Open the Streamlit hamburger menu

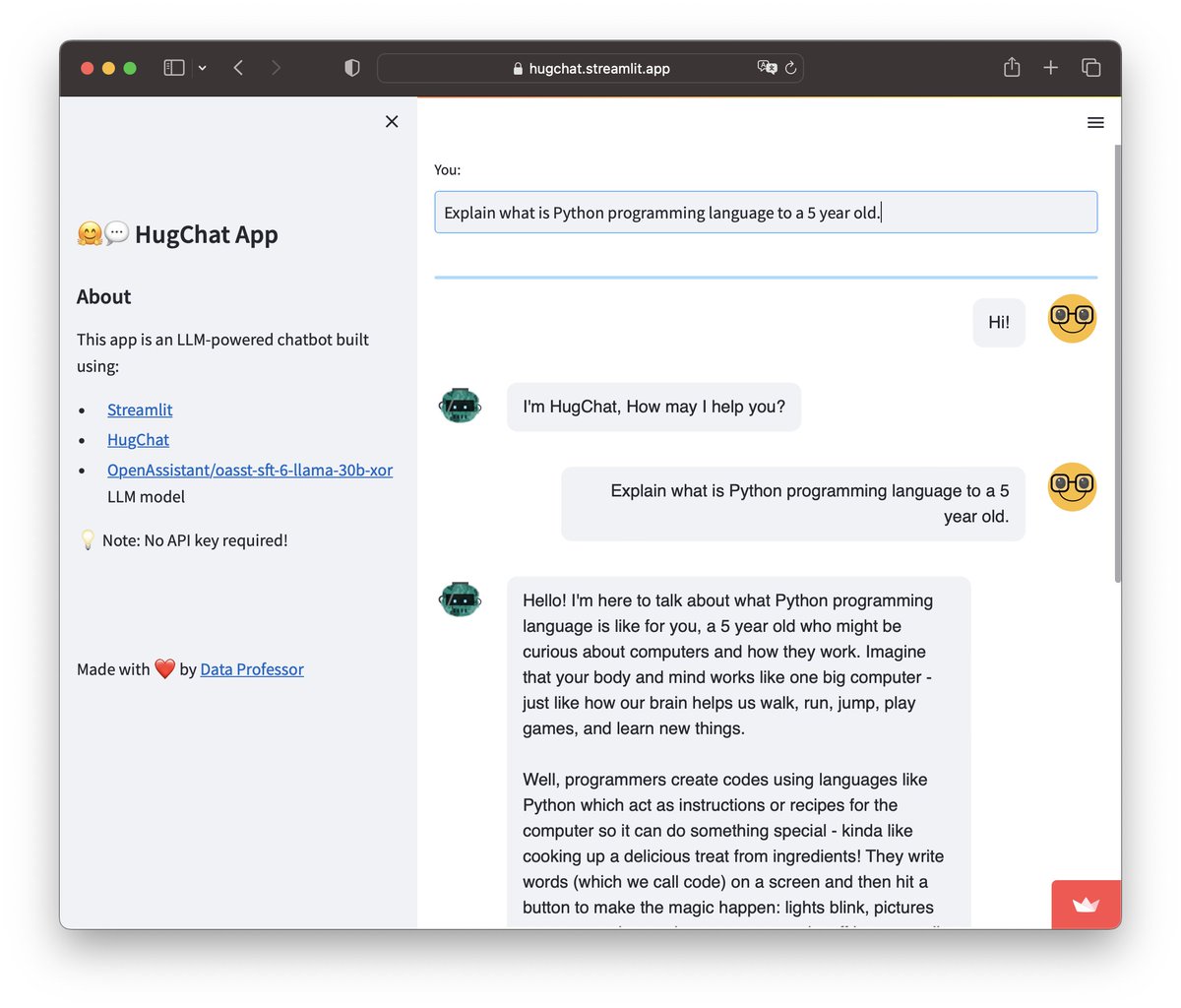point(1095,122)
